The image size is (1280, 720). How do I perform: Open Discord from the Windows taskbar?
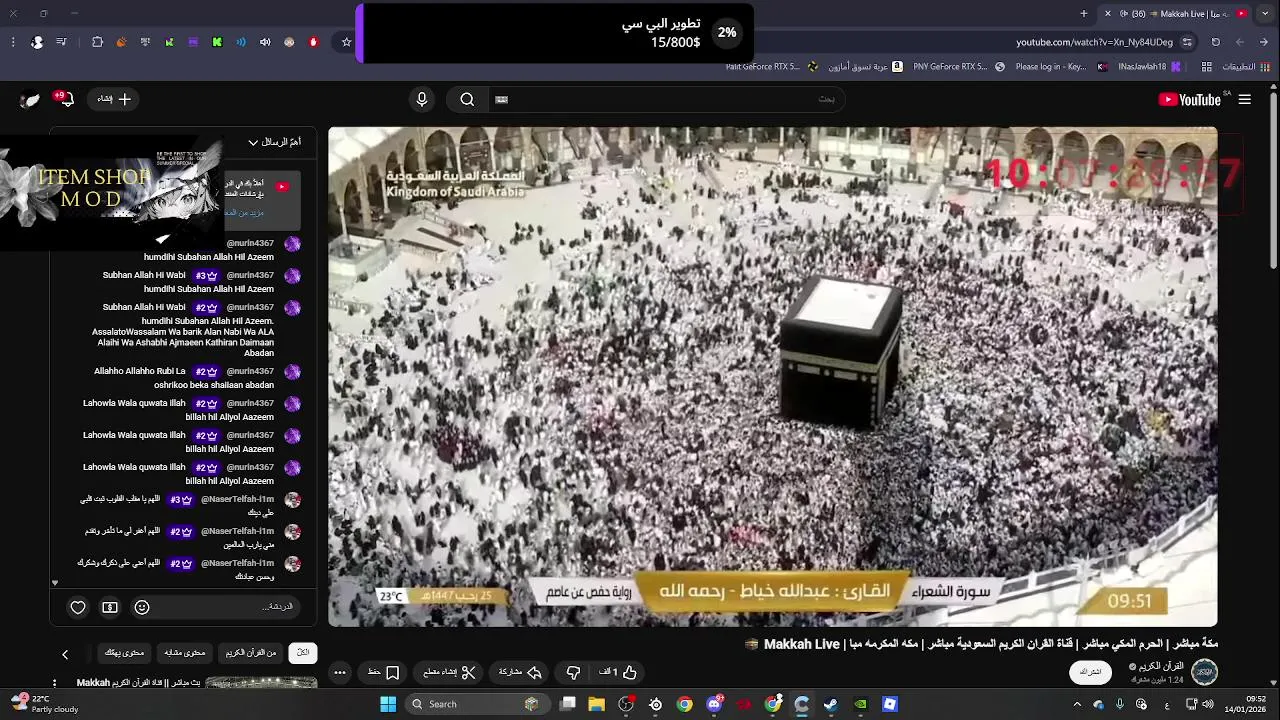click(x=714, y=704)
